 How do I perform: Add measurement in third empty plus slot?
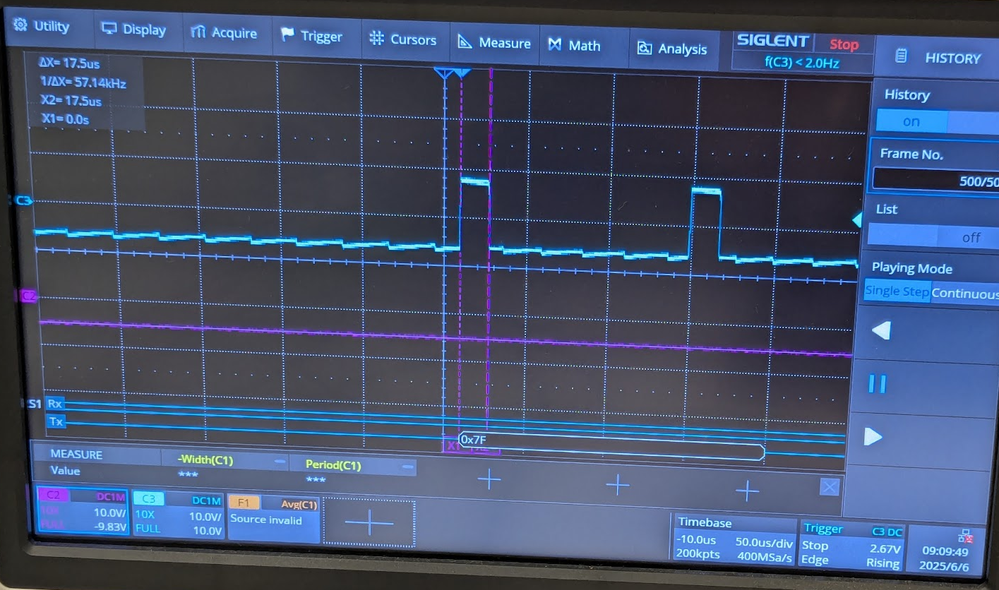[747, 490]
